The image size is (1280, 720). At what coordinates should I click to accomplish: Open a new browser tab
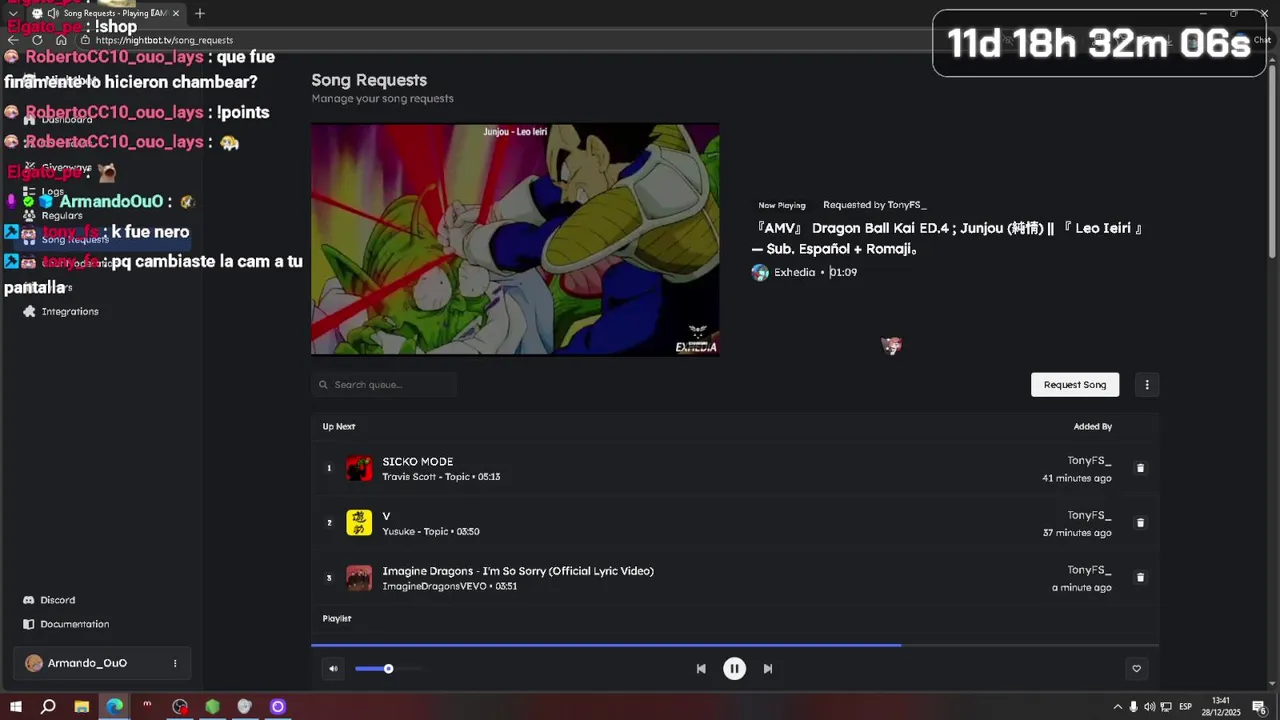pyautogui.click(x=200, y=13)
